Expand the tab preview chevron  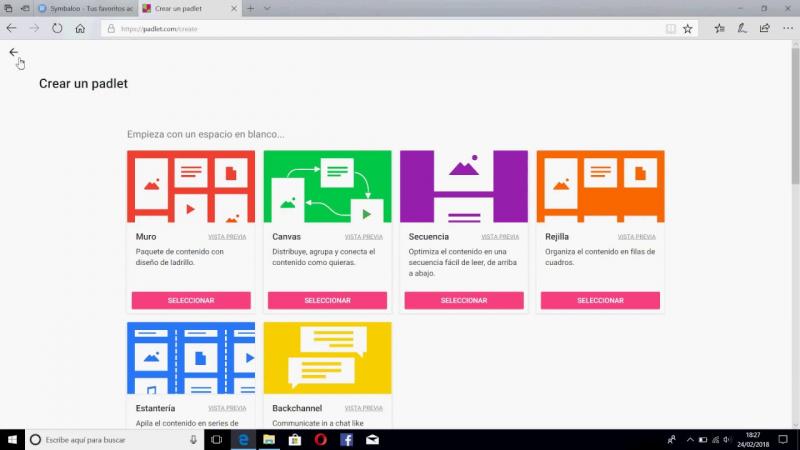267,9
